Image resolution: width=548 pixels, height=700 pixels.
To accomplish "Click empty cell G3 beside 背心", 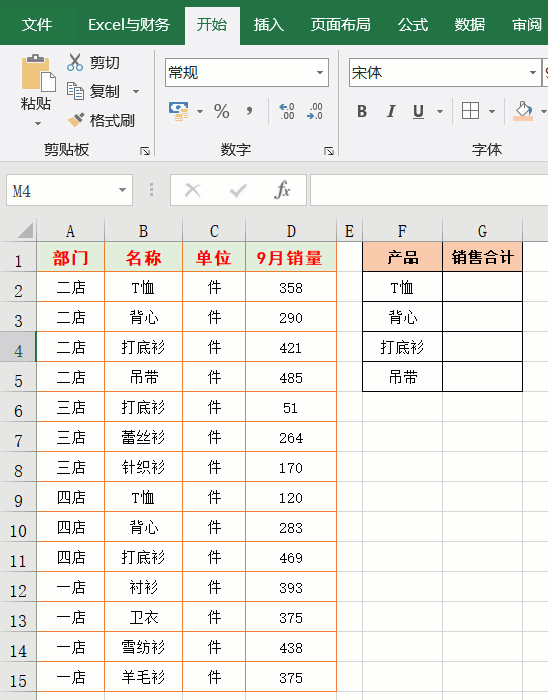I will (x=482, y=317).
